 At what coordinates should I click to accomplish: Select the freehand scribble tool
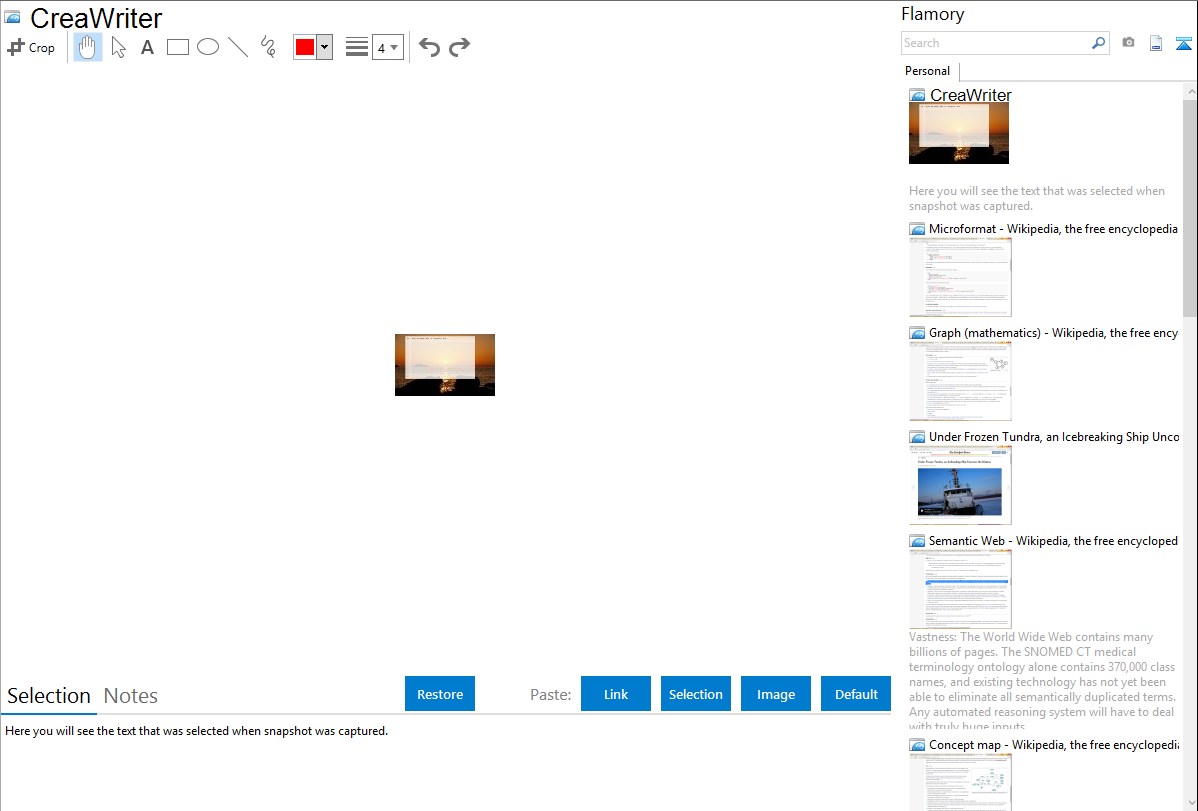coord(268,47)
